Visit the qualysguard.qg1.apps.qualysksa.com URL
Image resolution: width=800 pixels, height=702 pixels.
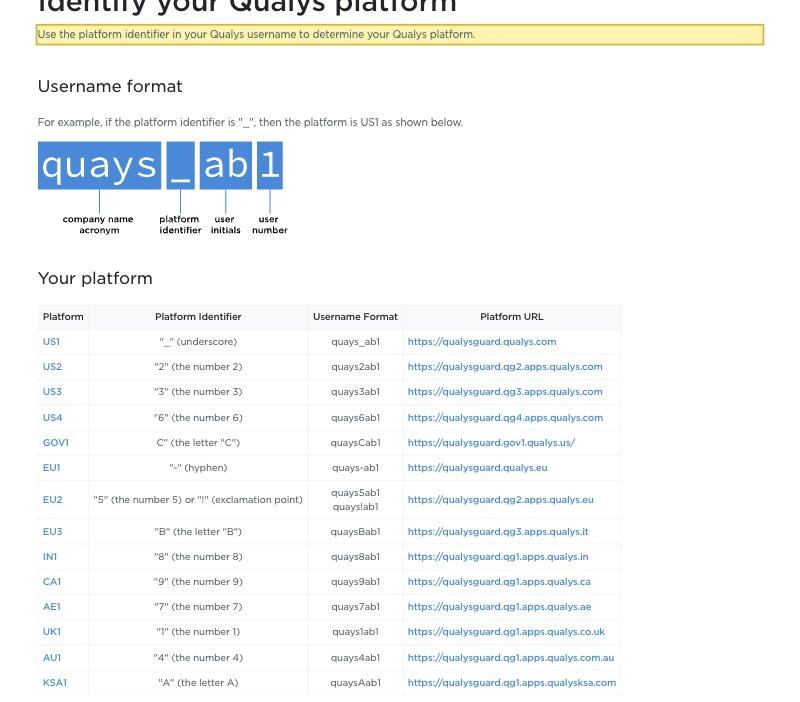[x=512, y=683]
